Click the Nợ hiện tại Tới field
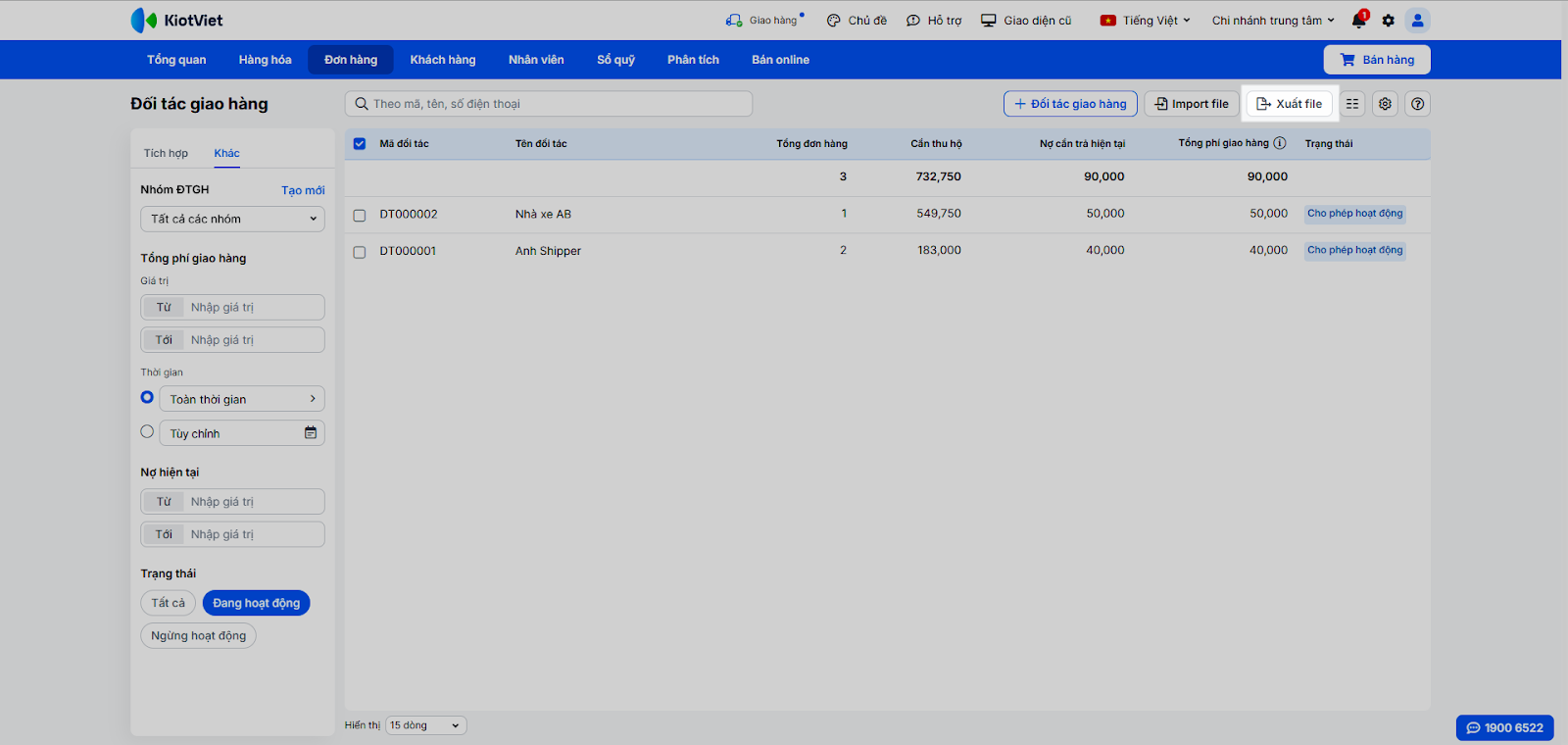This screenshot has height=745, width=1568. tap(232, 534)
